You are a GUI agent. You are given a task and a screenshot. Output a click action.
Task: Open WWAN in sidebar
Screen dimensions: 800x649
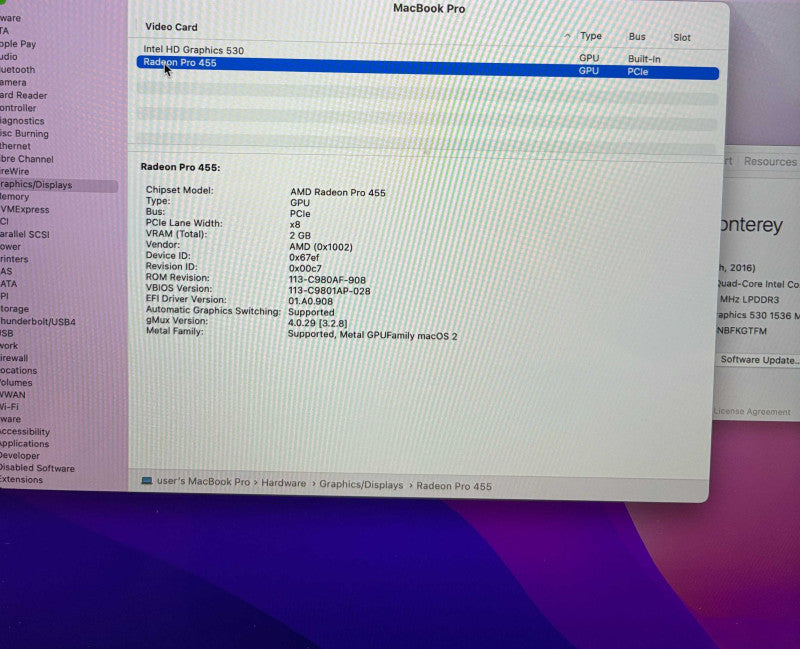point(13,395)
